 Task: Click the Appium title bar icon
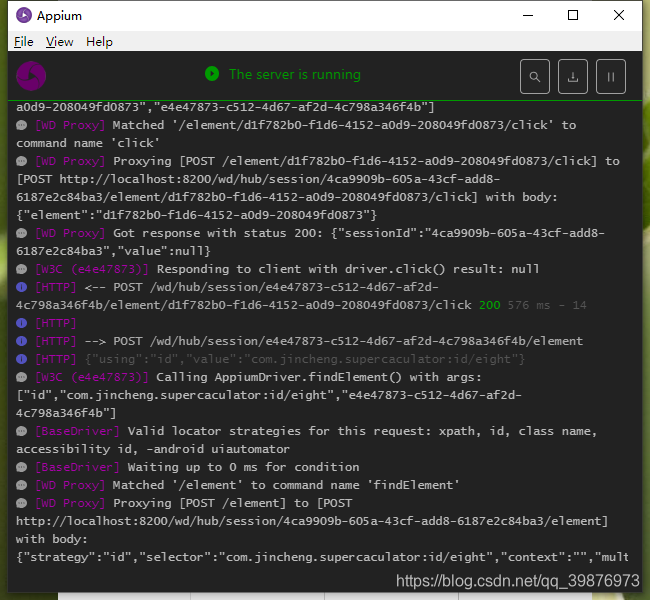click(x=24, y=16)
